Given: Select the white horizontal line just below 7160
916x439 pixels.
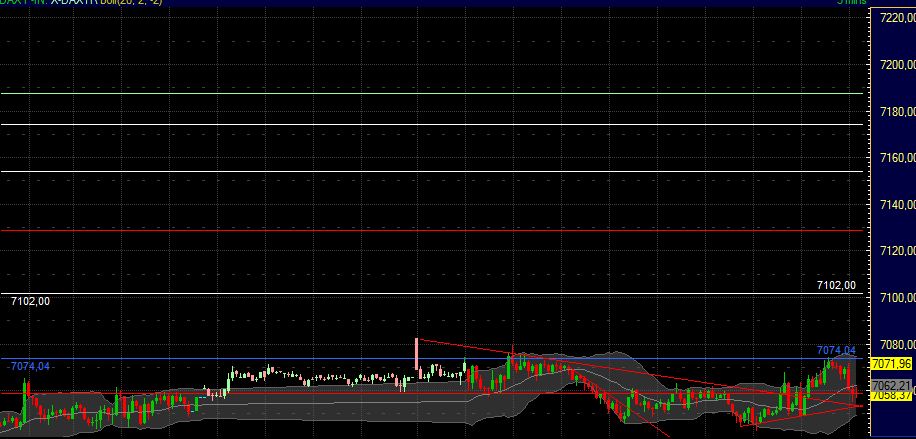Looking at the screenshot, I should (432, 171).
